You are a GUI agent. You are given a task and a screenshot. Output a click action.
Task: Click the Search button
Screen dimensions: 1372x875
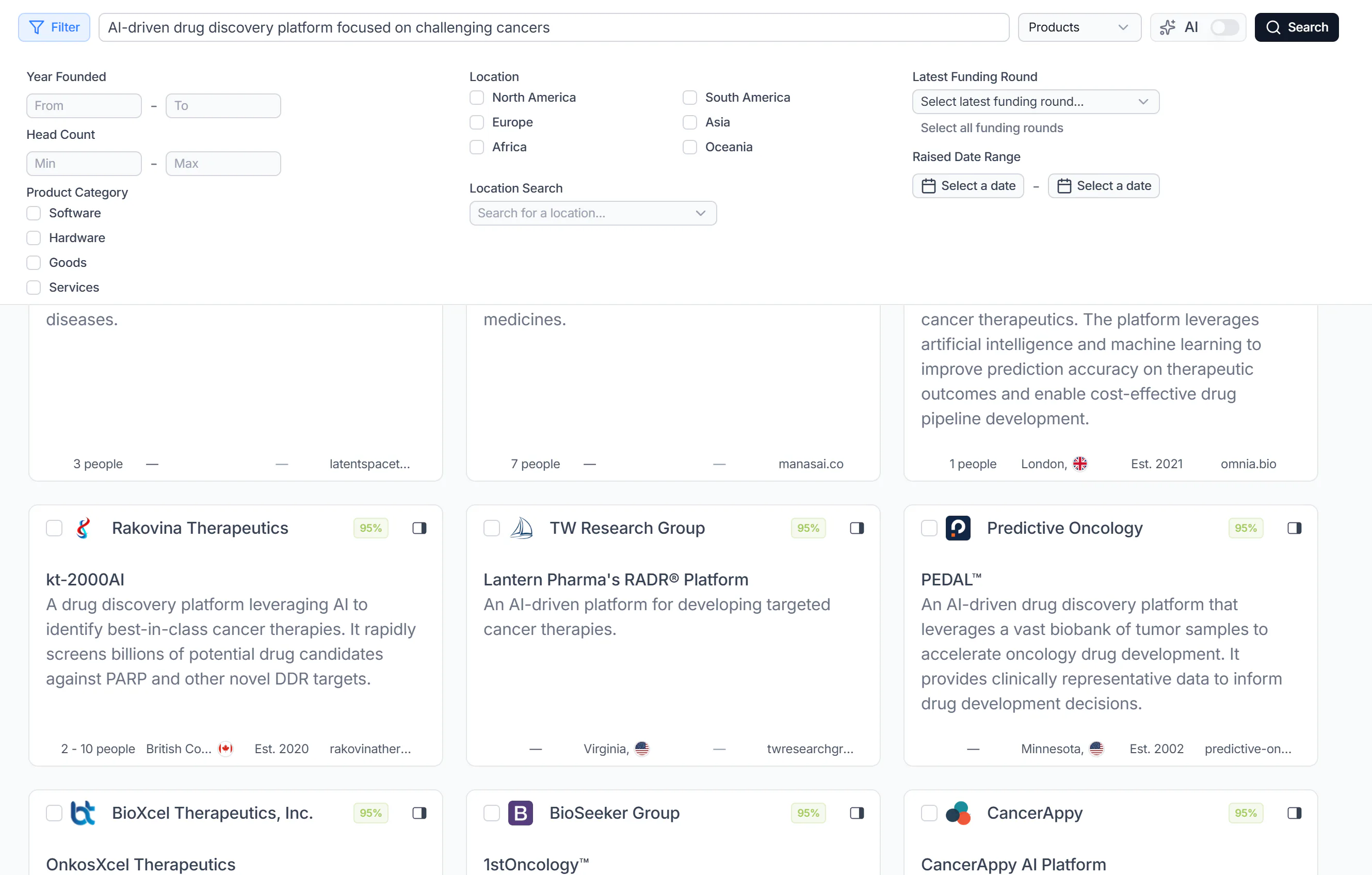pos(1296,27)
